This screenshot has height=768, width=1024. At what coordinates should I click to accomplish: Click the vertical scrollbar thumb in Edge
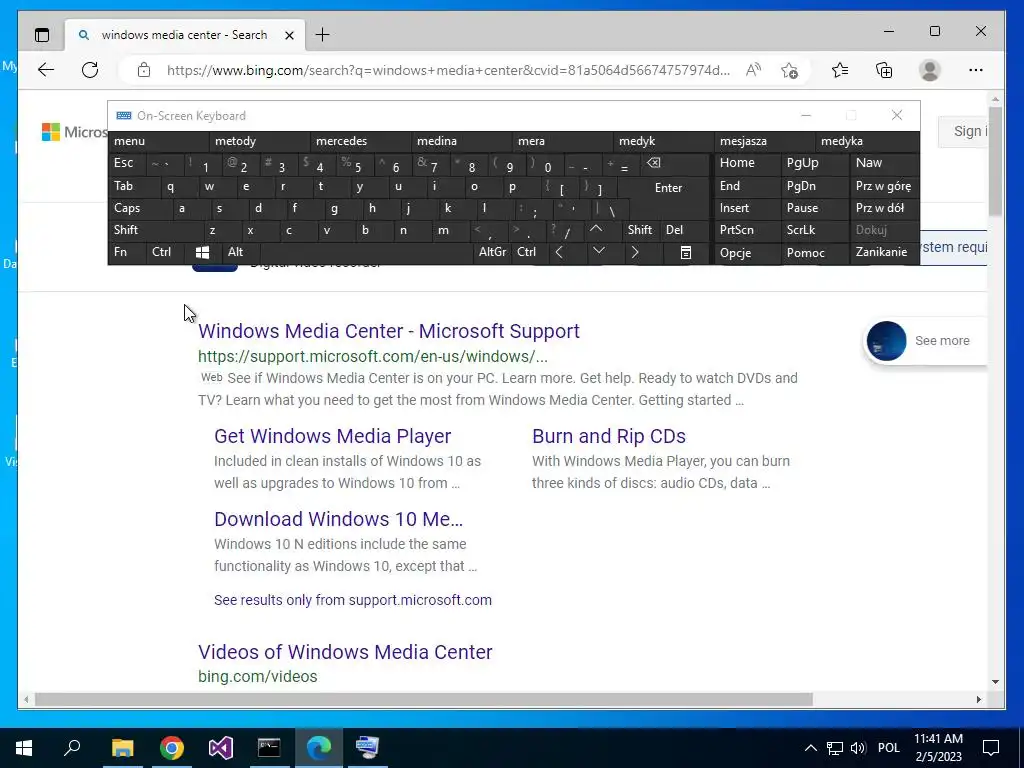pyautogui.click(x=995, y=161)
